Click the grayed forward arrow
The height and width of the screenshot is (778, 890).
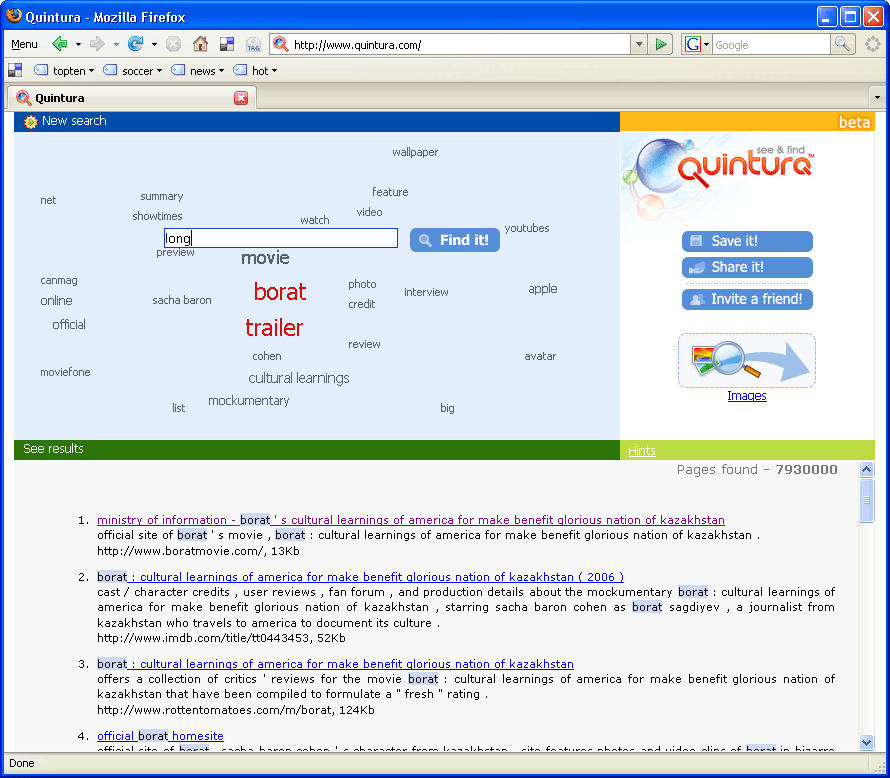click(97, 44)
